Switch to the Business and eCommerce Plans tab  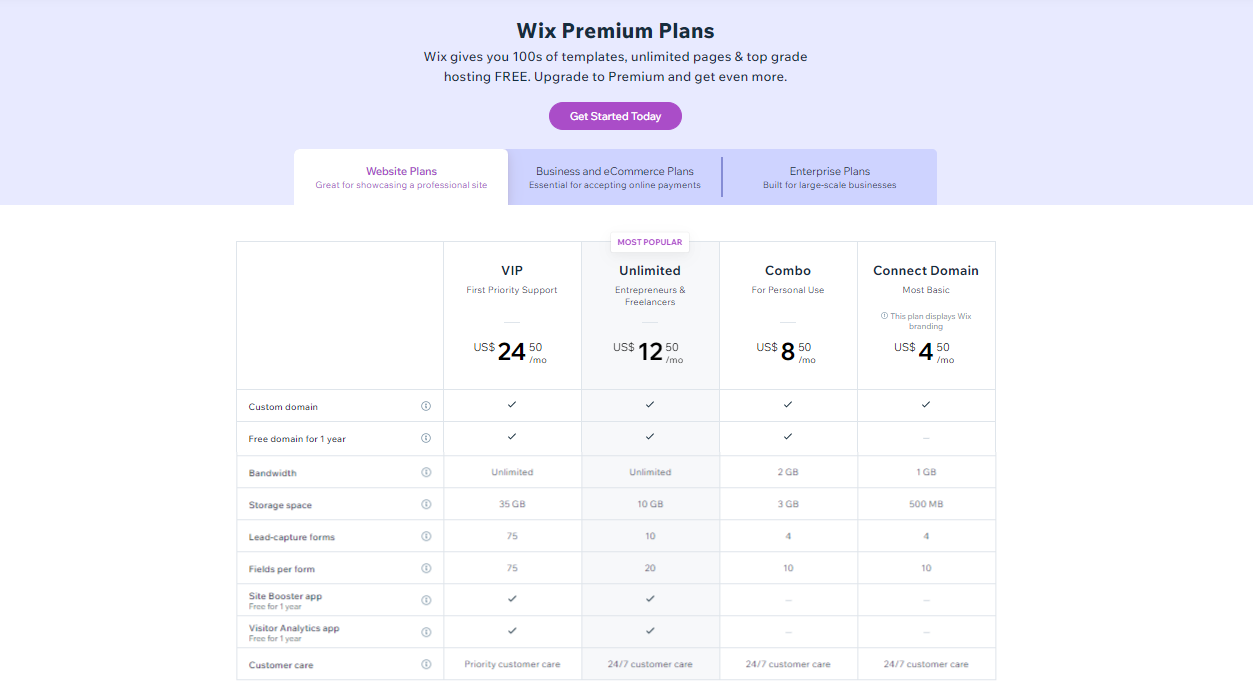[x=614, y=177]
